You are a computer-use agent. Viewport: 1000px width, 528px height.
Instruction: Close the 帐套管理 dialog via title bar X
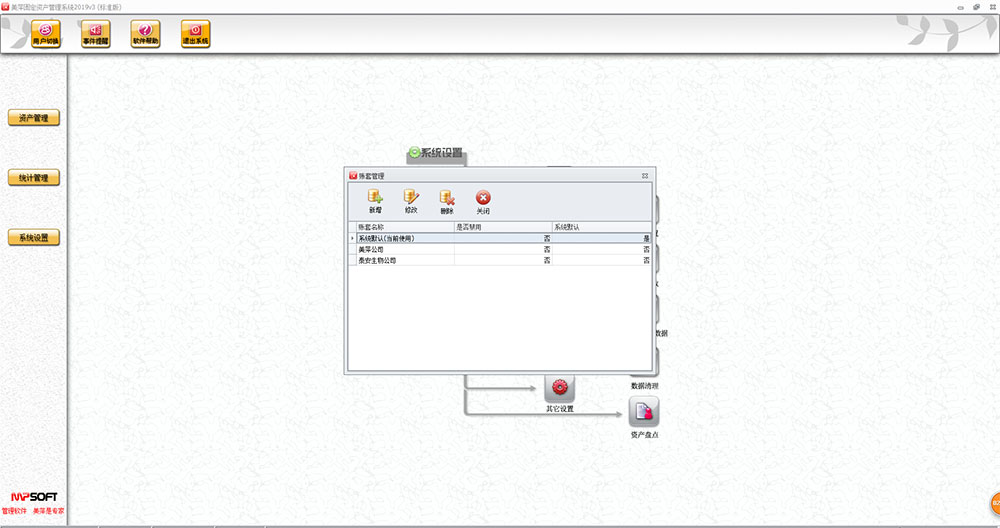click(x=645, y=175)
